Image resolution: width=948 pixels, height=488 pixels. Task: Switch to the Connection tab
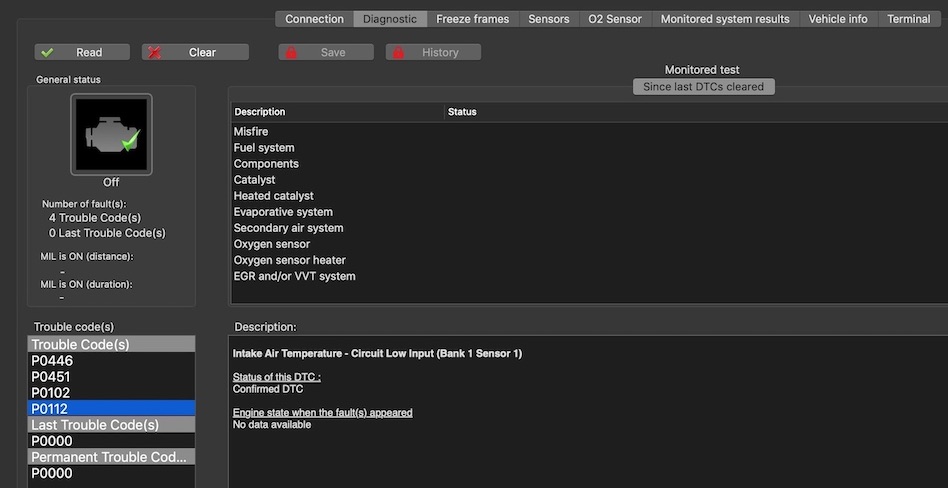(x=314, y=19)
